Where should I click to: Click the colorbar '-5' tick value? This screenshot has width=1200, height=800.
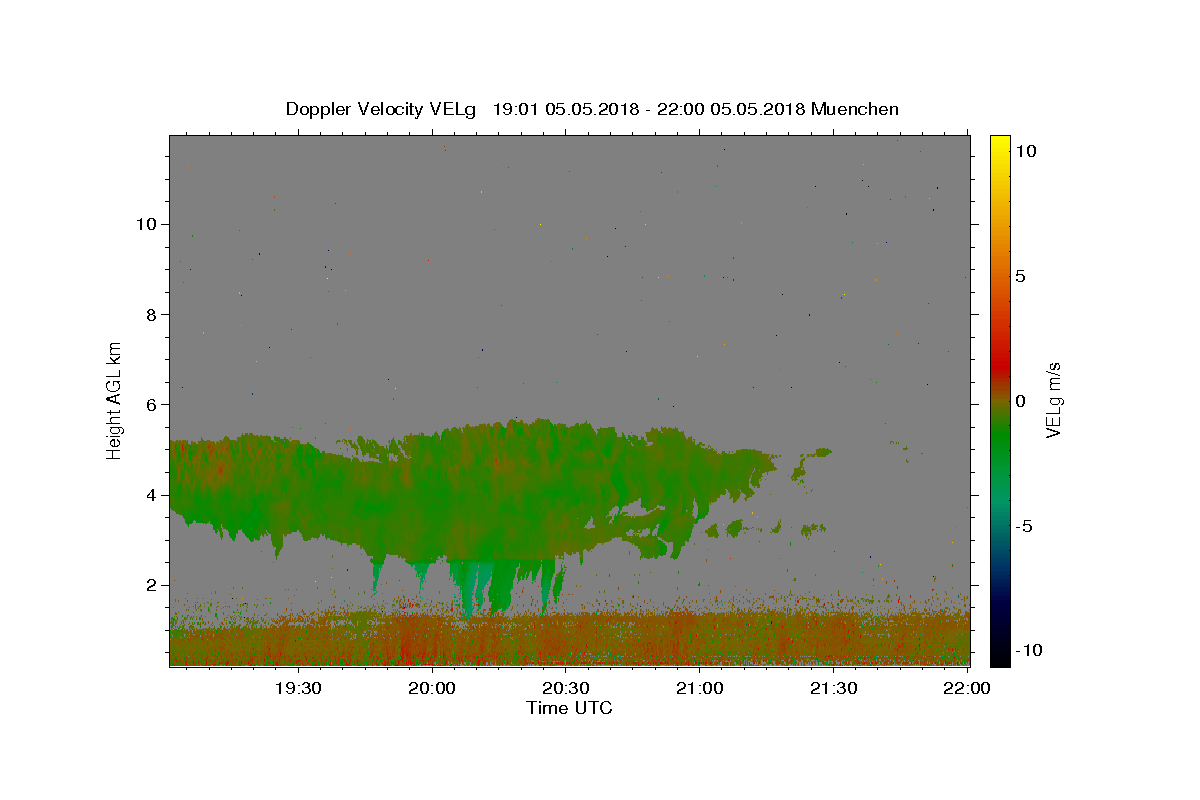coord(1024,526)
